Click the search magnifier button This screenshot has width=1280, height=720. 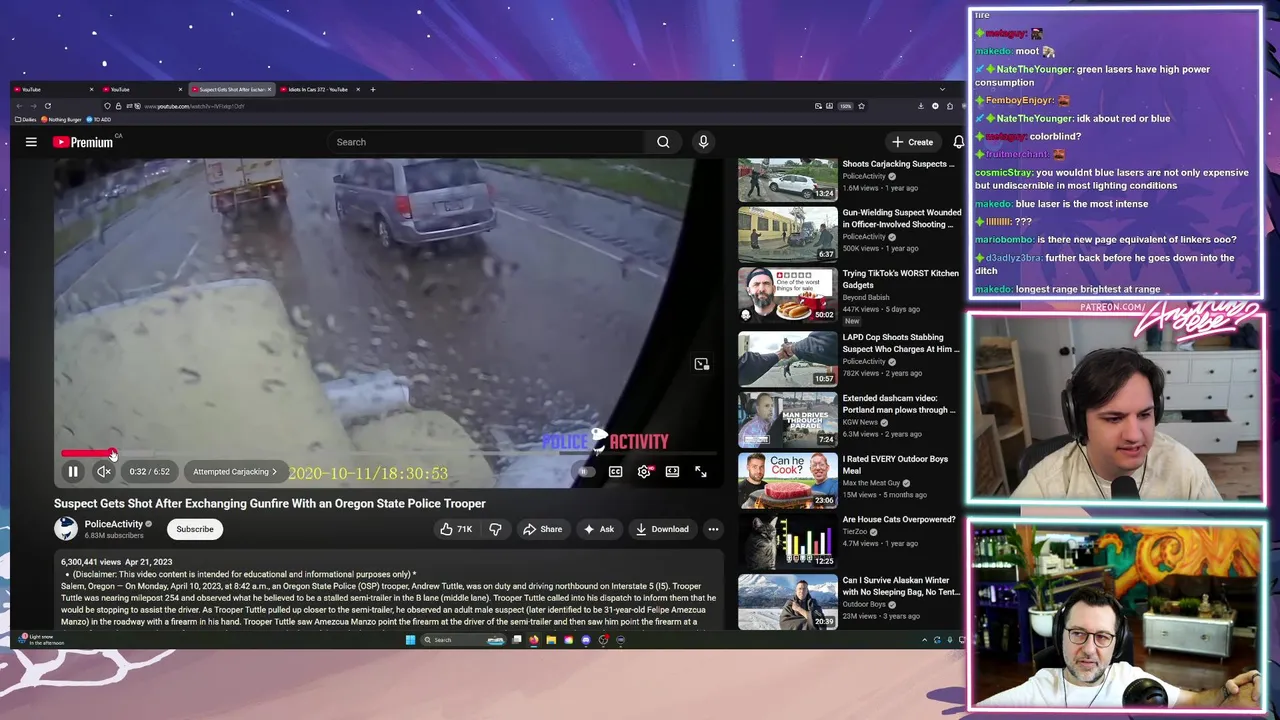(x=663, y=142)
